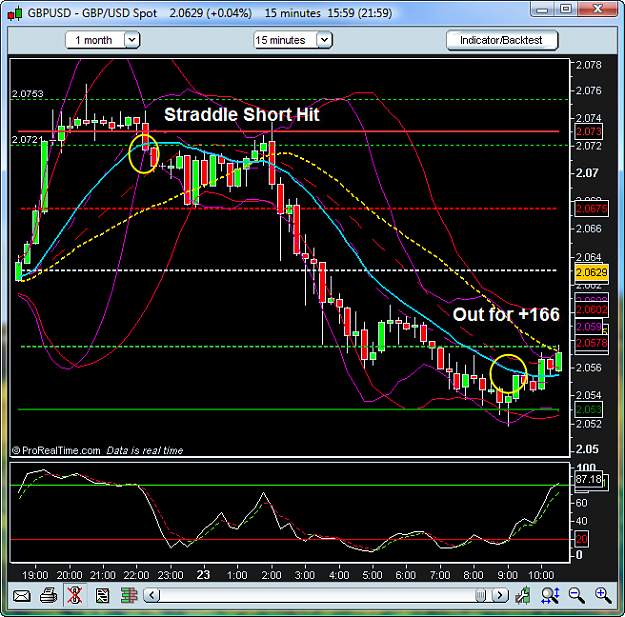Click the 2.0675 price label

point(592,209)
